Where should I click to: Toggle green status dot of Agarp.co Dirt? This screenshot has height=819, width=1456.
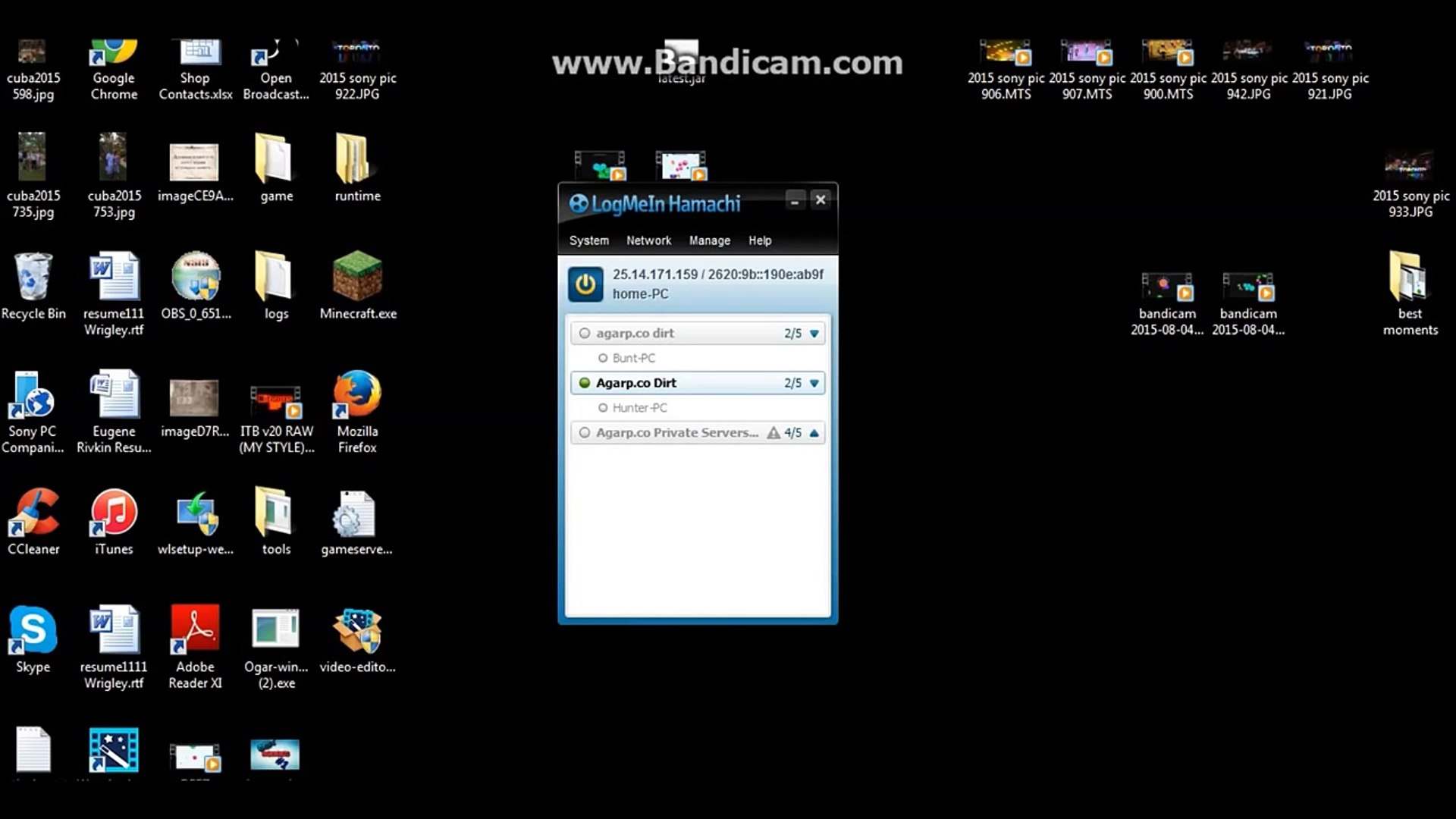pos(585,383)
